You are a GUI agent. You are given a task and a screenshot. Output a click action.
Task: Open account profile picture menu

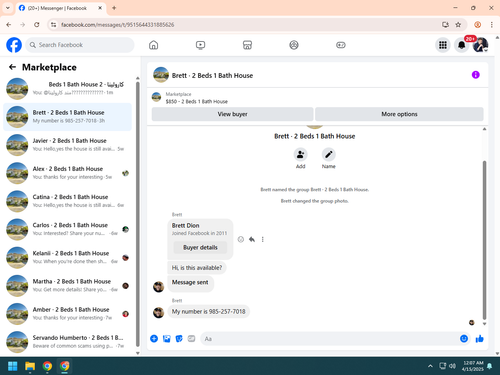pos(480,45)
